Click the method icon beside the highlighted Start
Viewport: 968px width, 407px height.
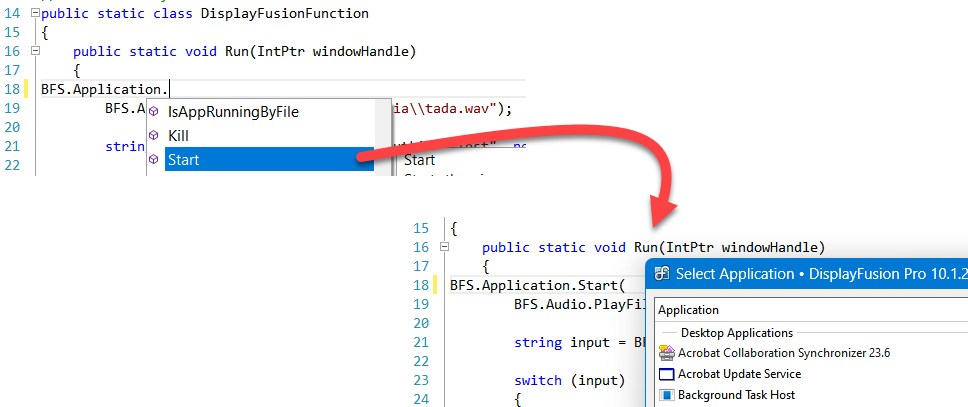pos(154,159)
